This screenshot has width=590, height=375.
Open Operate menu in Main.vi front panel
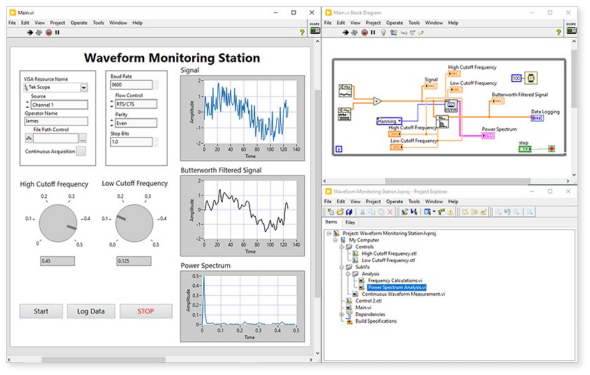(79, 23)
